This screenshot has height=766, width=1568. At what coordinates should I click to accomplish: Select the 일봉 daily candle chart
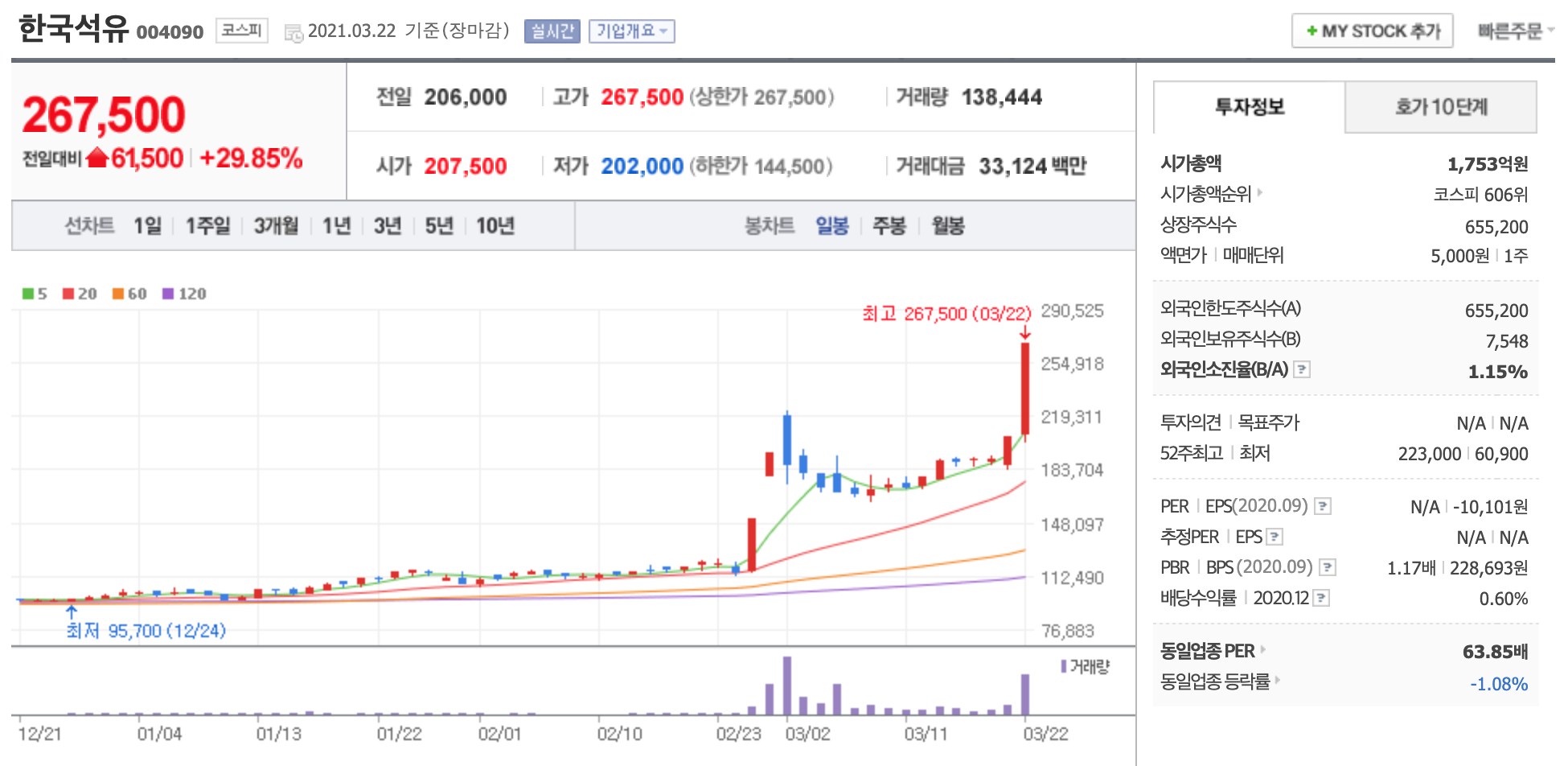pos(832,226)
